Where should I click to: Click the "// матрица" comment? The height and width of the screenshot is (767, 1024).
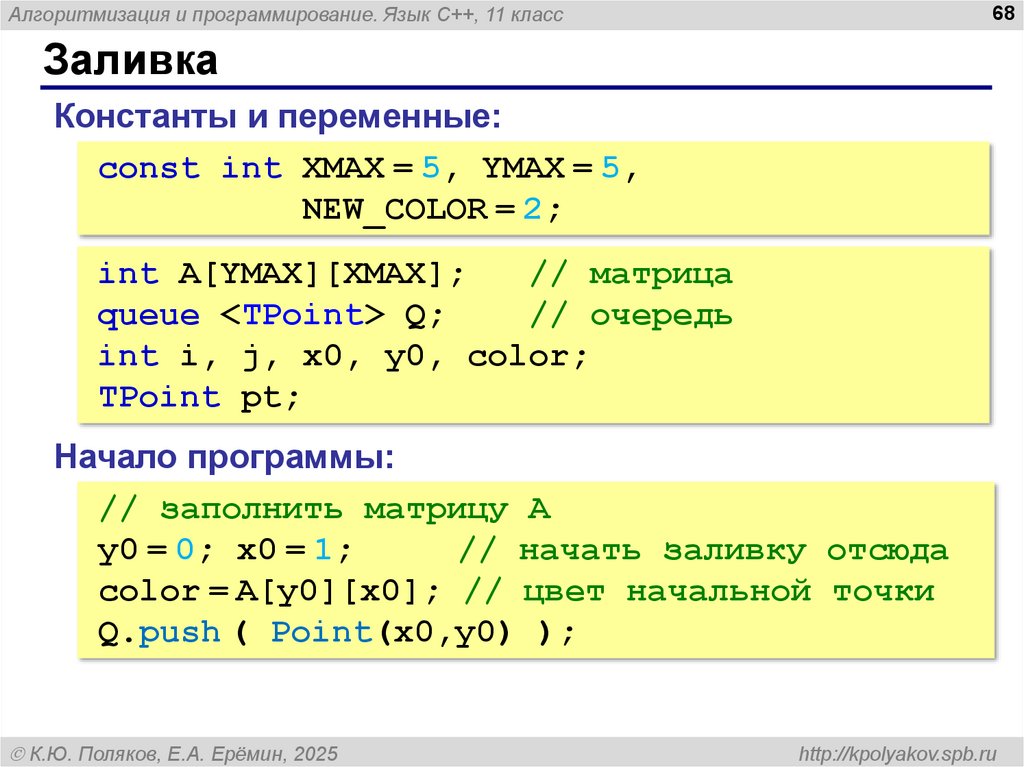point(630,274)
